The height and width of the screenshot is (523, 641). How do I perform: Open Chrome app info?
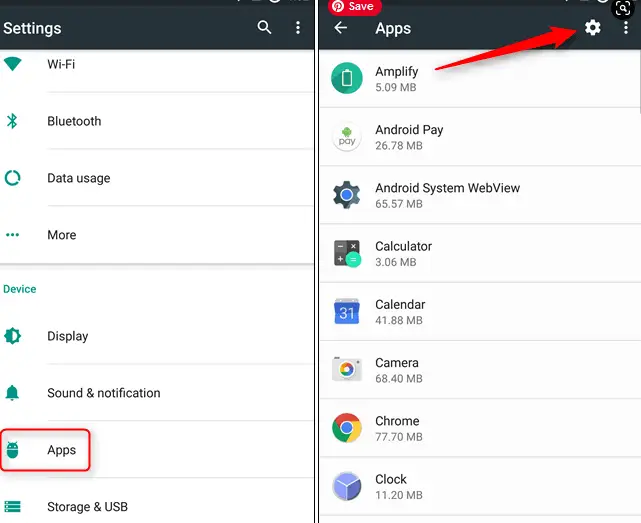click(x=480, y=428)
